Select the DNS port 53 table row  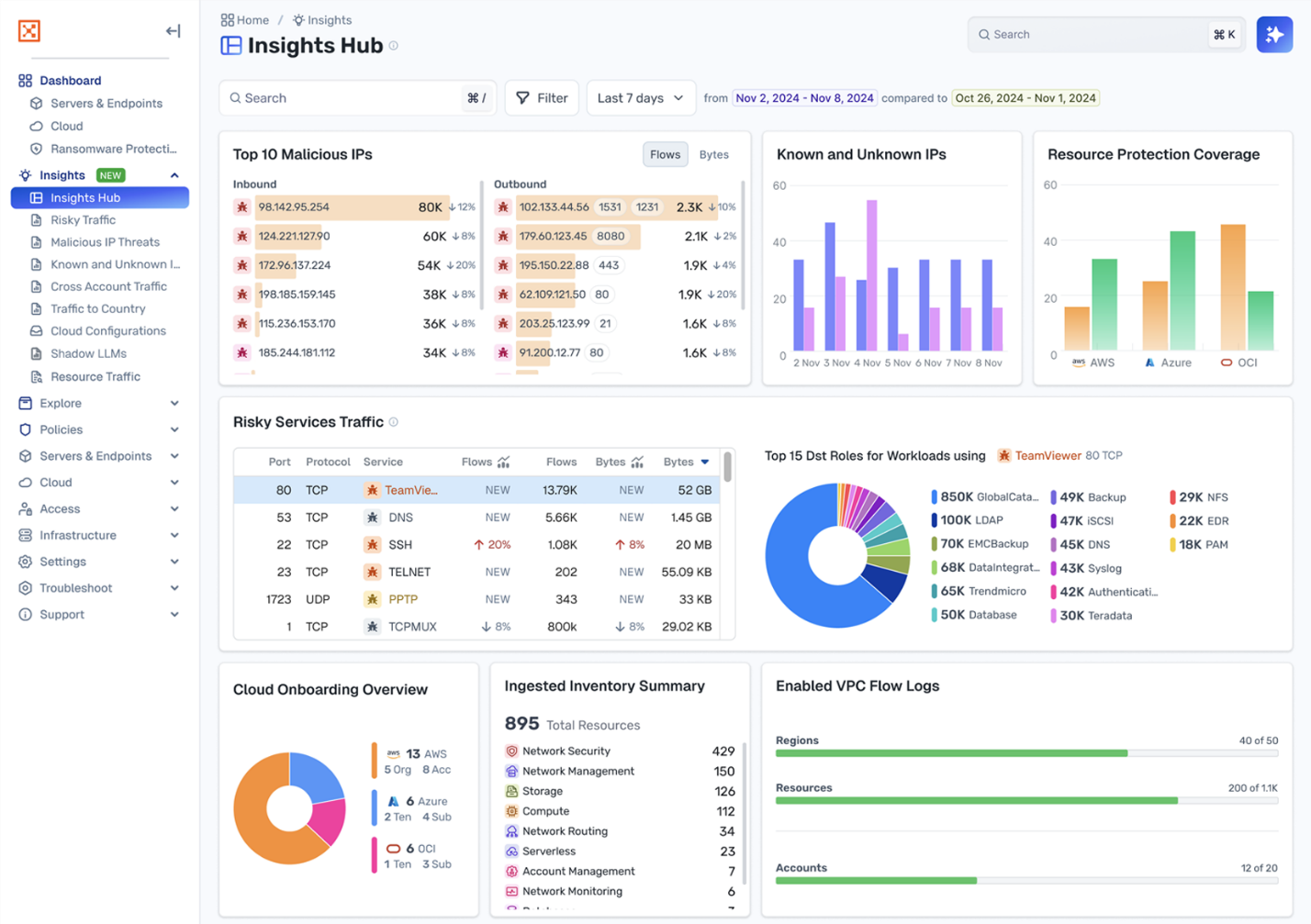pos(476,518)
